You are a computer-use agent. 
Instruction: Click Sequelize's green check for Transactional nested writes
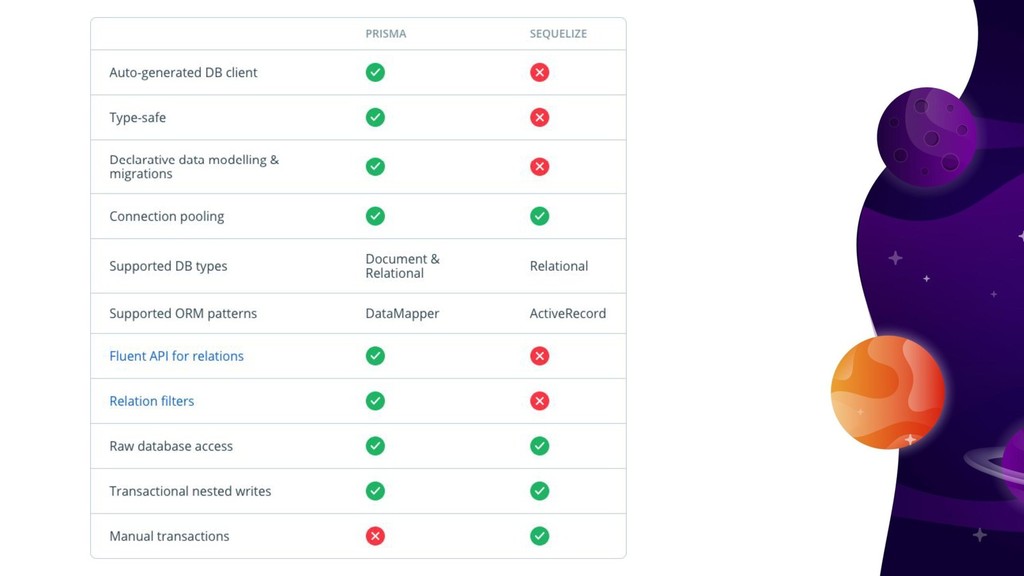pos(539,491)
